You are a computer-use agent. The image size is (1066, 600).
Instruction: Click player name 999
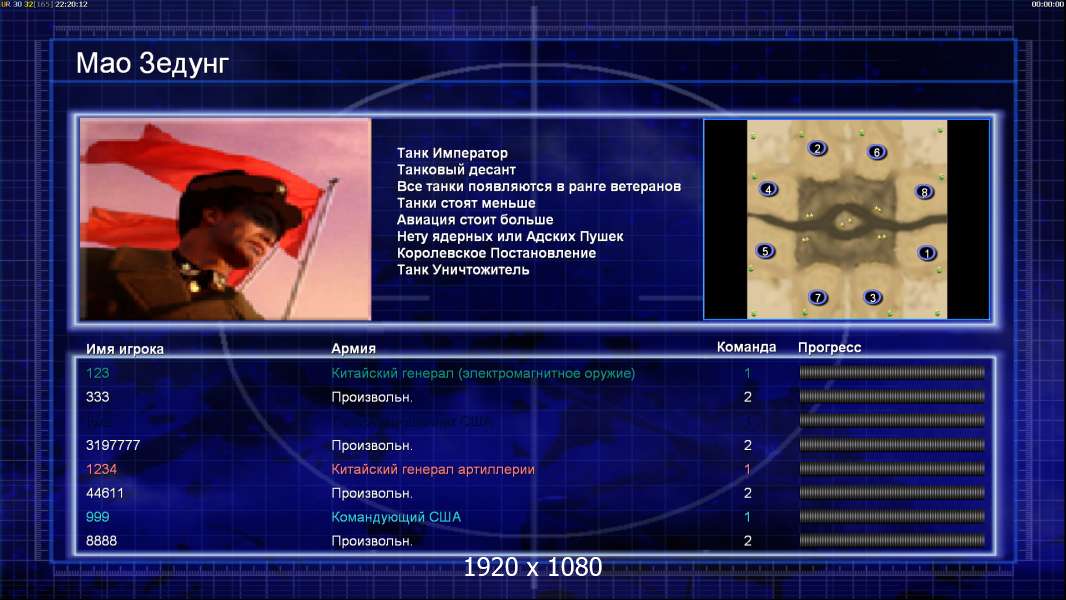pos(97,516)
